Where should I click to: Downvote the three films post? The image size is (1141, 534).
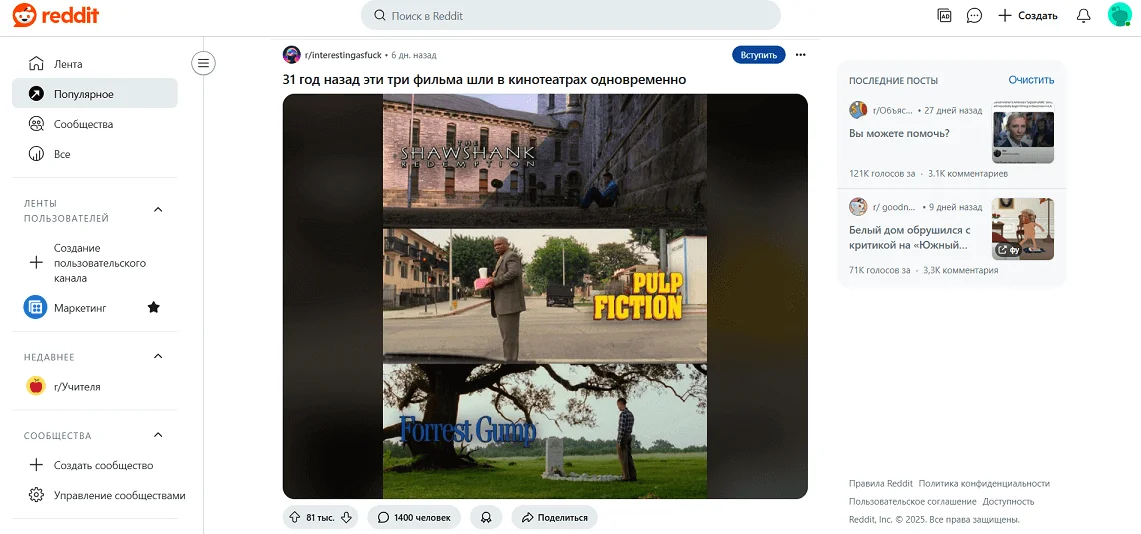tap(346, 517)
